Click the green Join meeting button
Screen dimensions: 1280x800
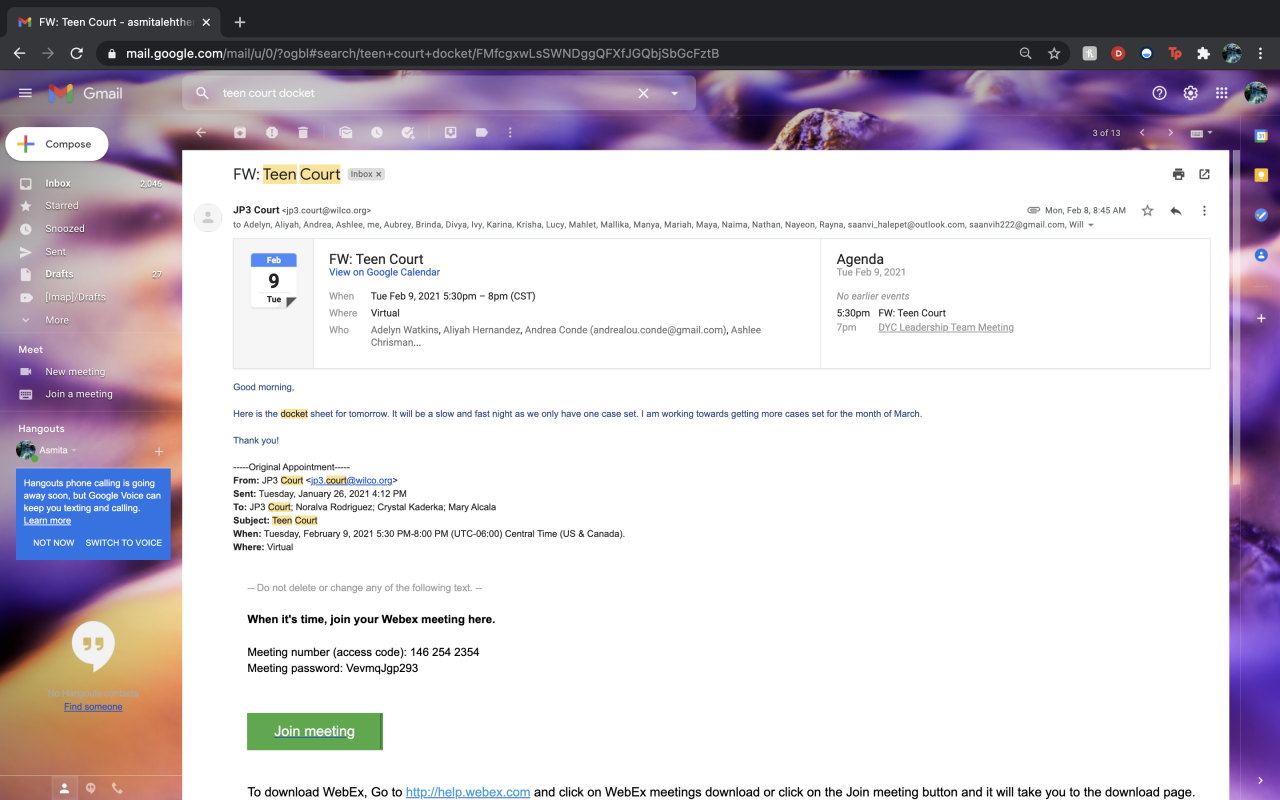click(314, 731)
